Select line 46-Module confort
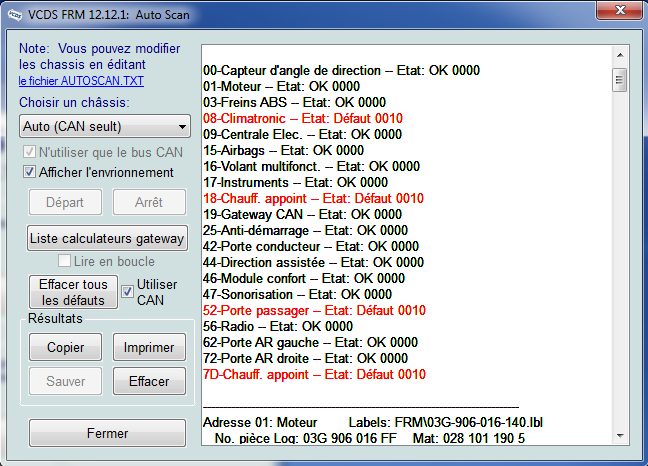Screen dimensions: 648x466 (x=304, y=278)
